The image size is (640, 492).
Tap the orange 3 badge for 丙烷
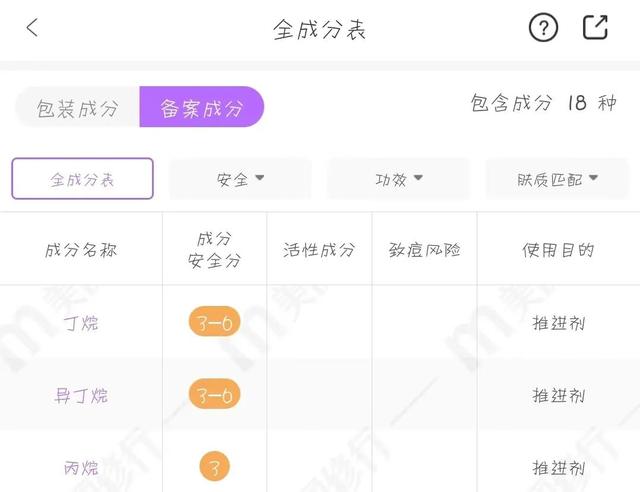[x=214, y=466]
